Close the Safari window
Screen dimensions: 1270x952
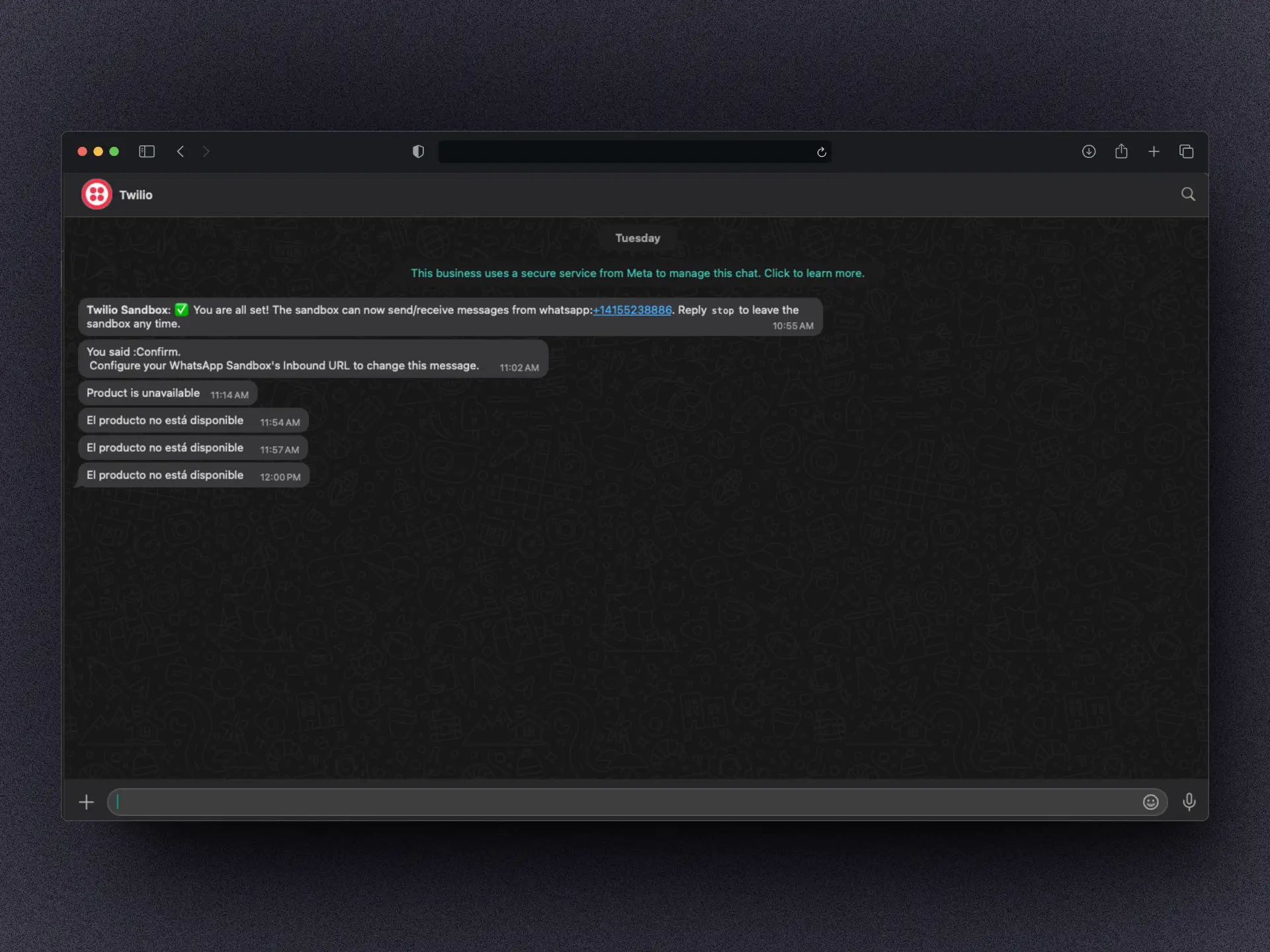click(82, 151)
